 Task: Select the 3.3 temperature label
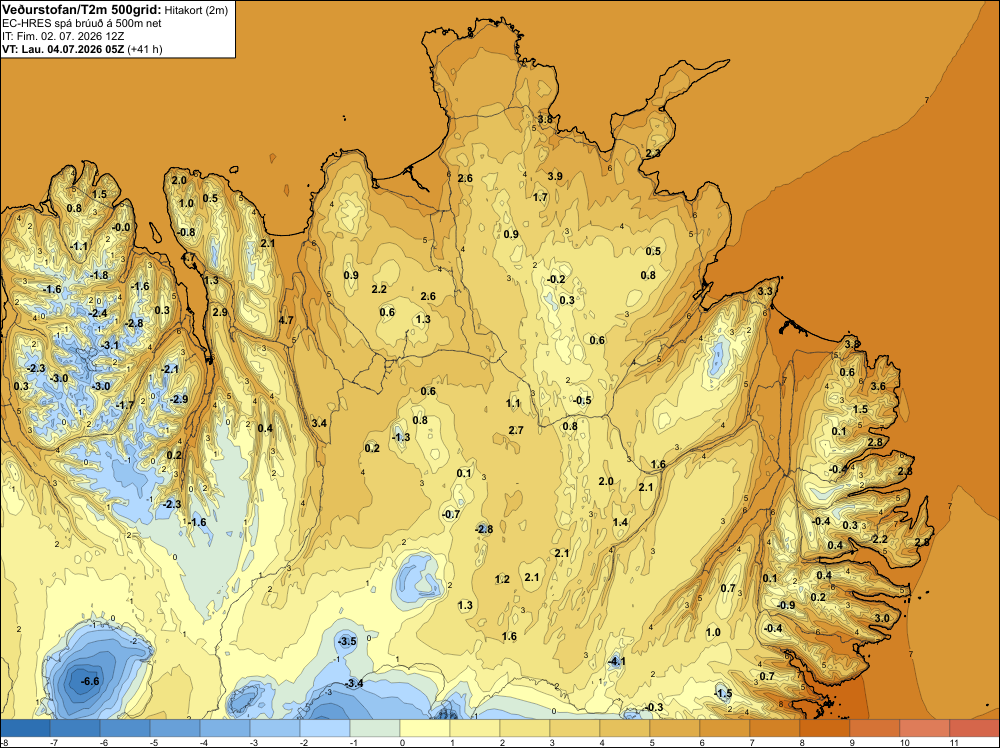point(765,291)
